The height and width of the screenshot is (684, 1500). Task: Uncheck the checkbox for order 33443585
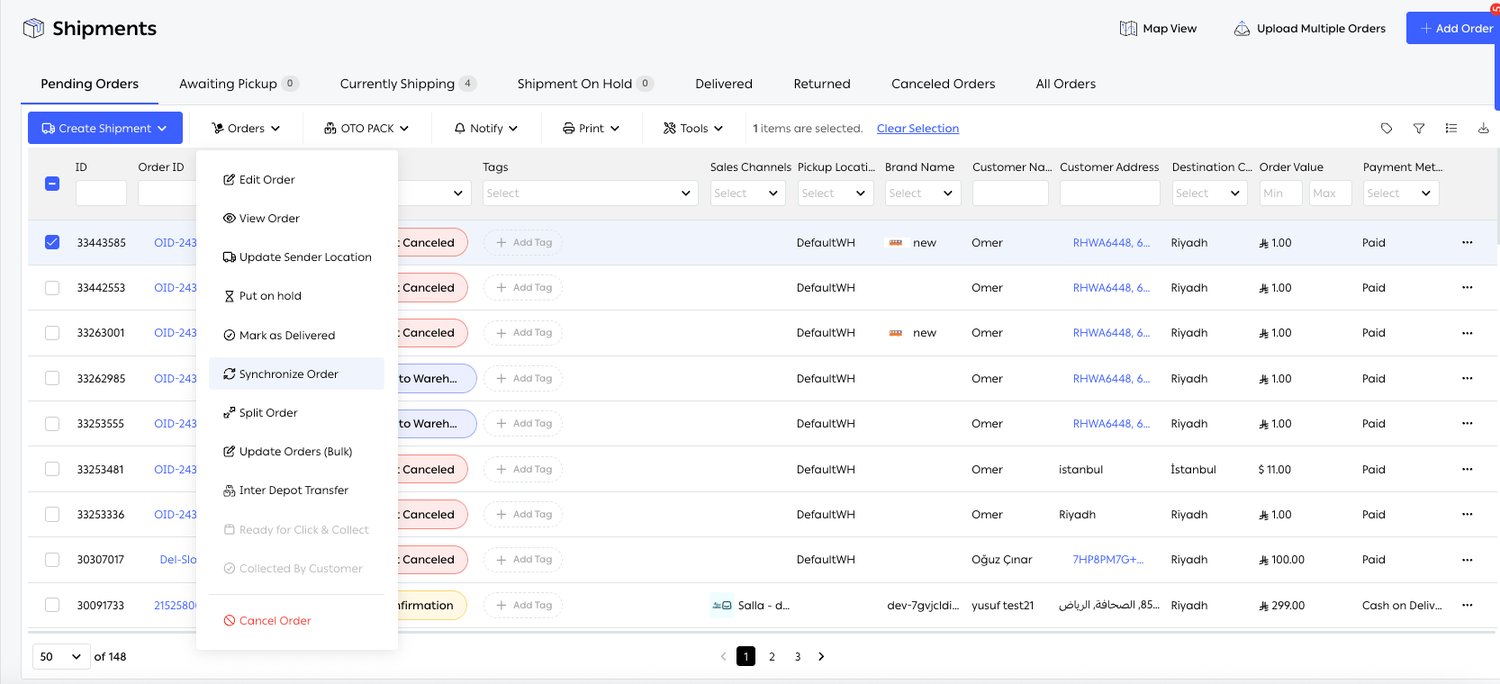52,242
